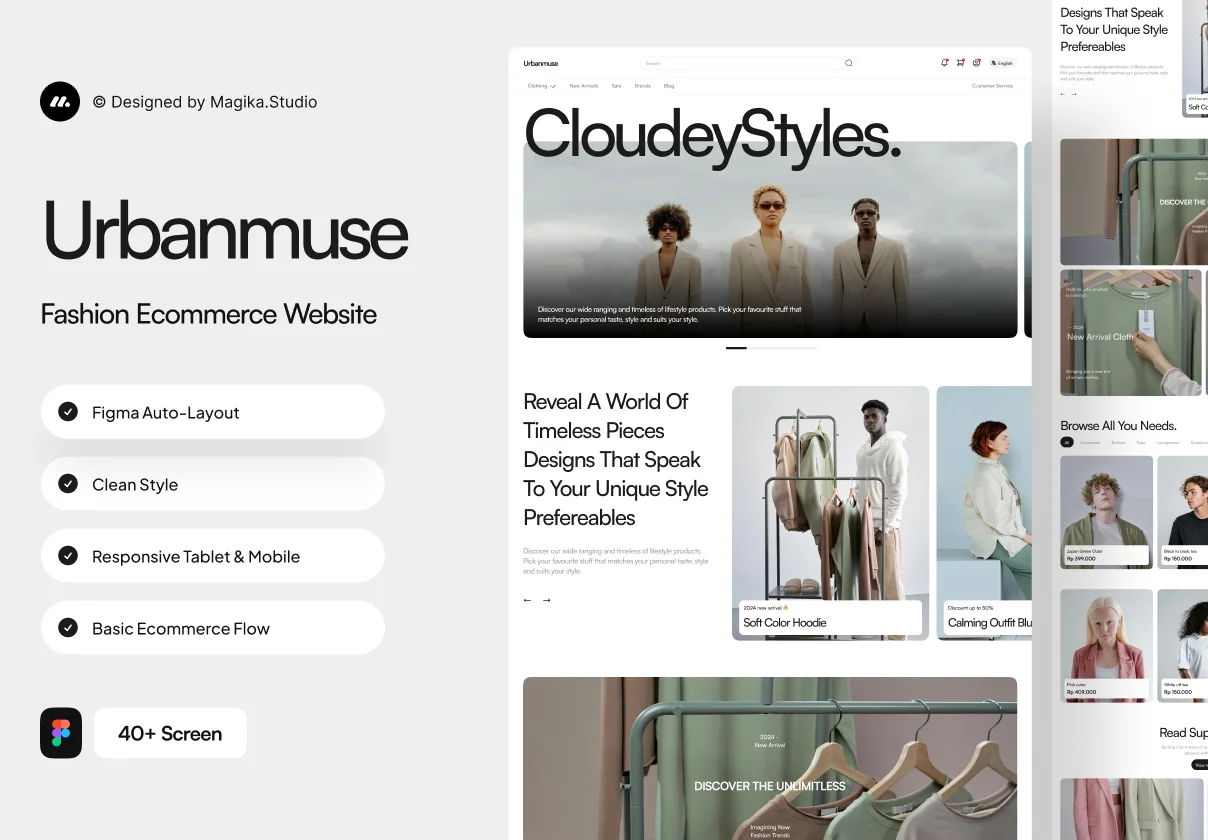
Task: Click the 'Rp 399.000' price
Action: click(x=1081, y=559)
